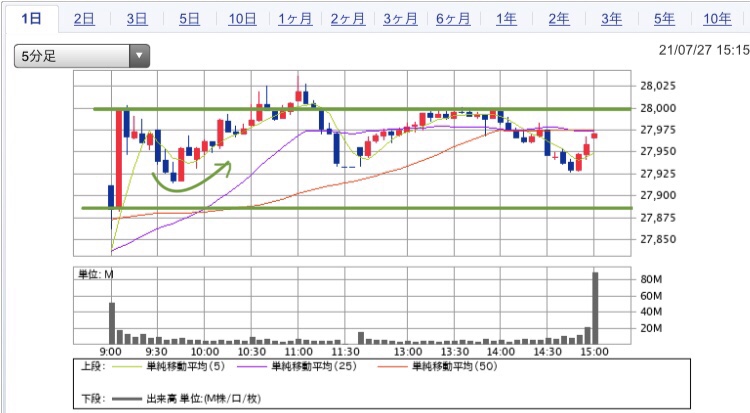Click the 出来高 legend entry

click(x=203, y=399)
